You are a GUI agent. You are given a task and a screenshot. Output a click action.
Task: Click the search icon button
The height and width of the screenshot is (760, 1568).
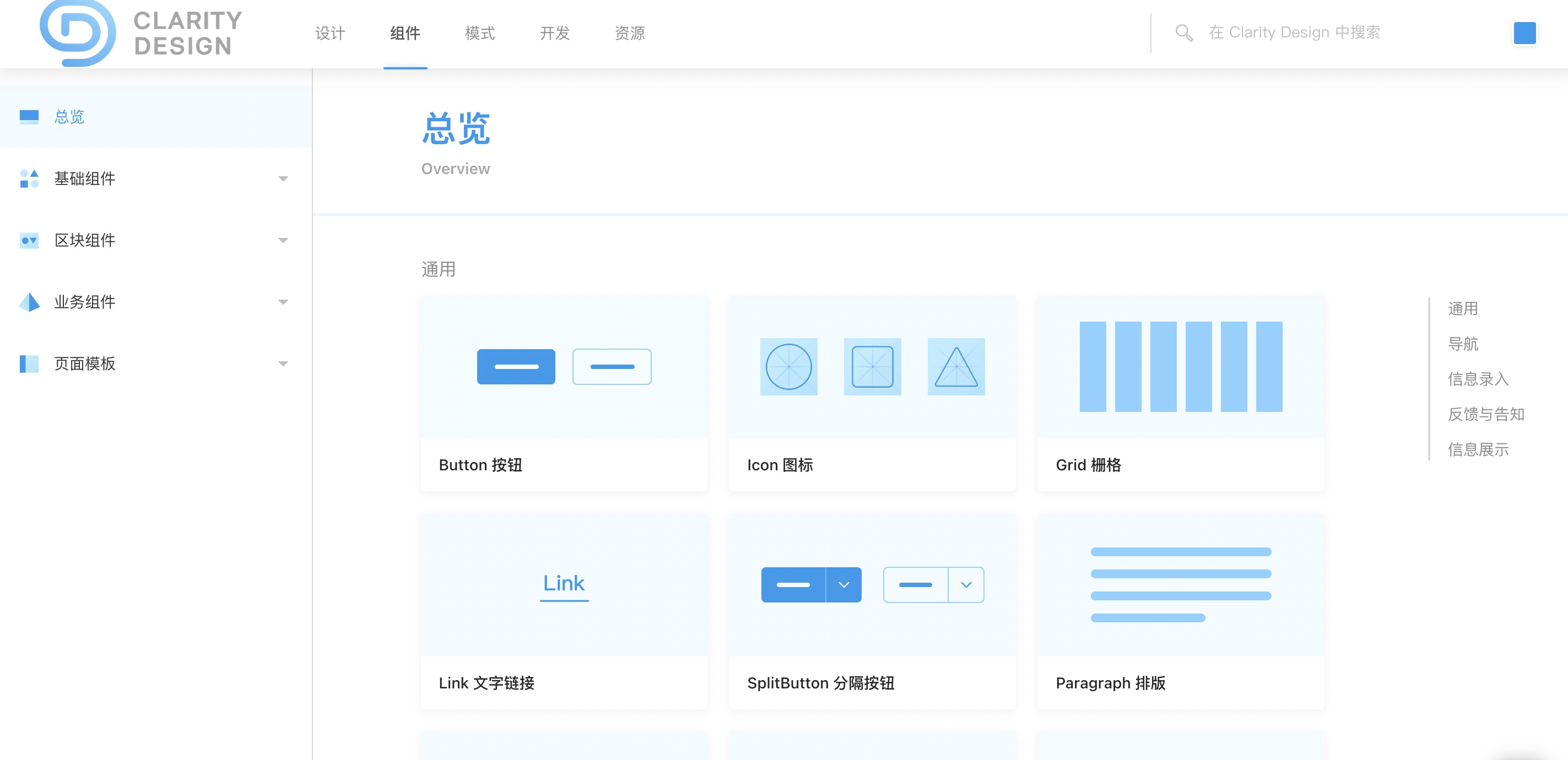(1184, 34)
